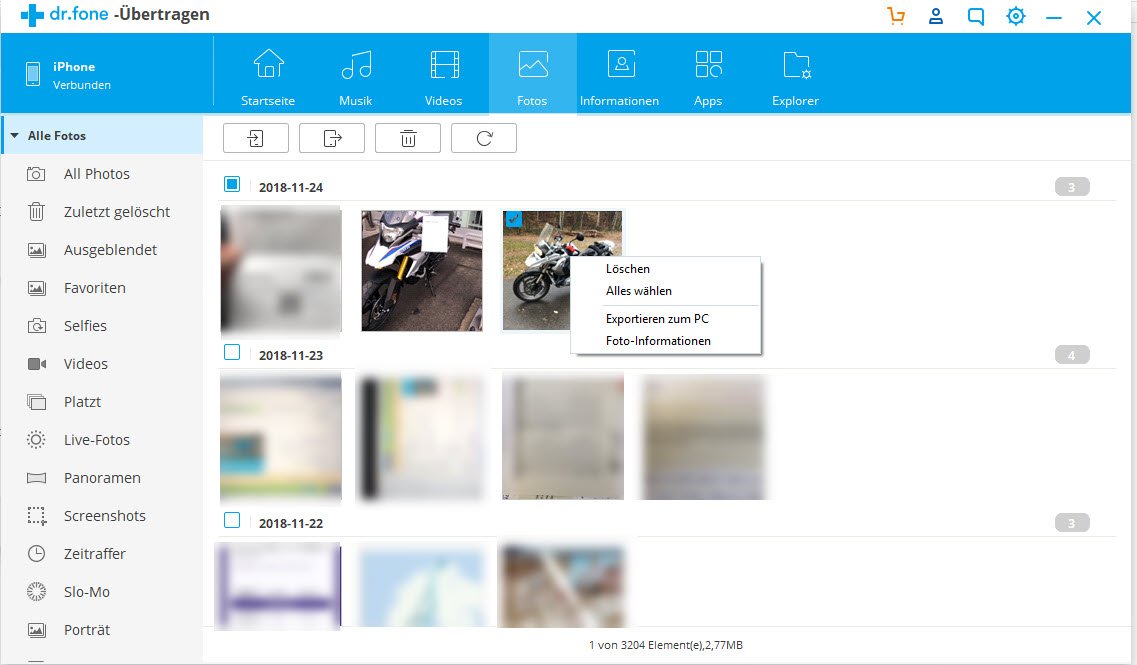
Task: Open the feedback chat icon
Action: click(x=976, y=17)
